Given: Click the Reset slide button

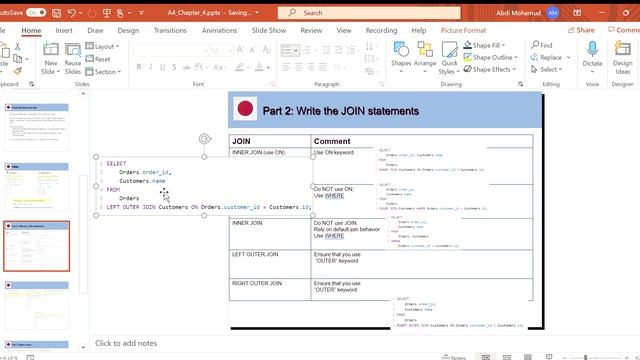Looking at the screenshot, I should (x=98, y=59).
